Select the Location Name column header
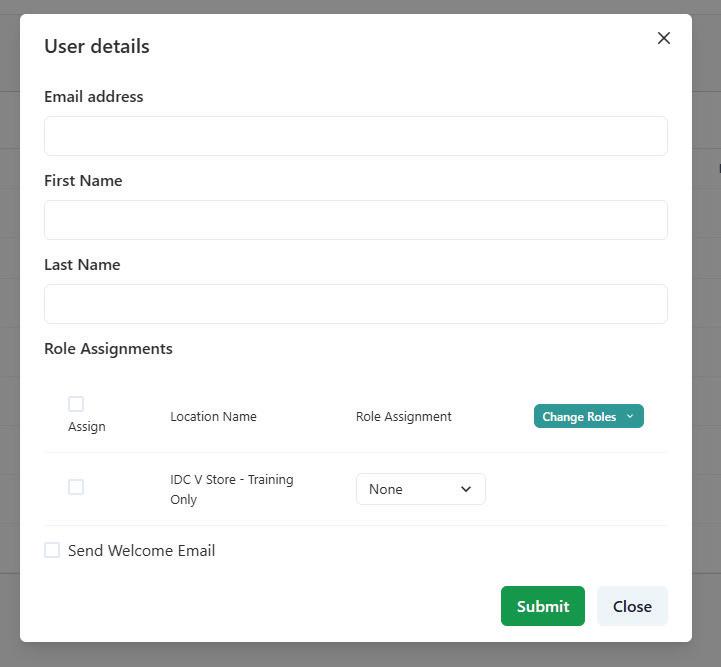This screenshot has height=667, width=721. pyautogui.click(x=213, y=417)
